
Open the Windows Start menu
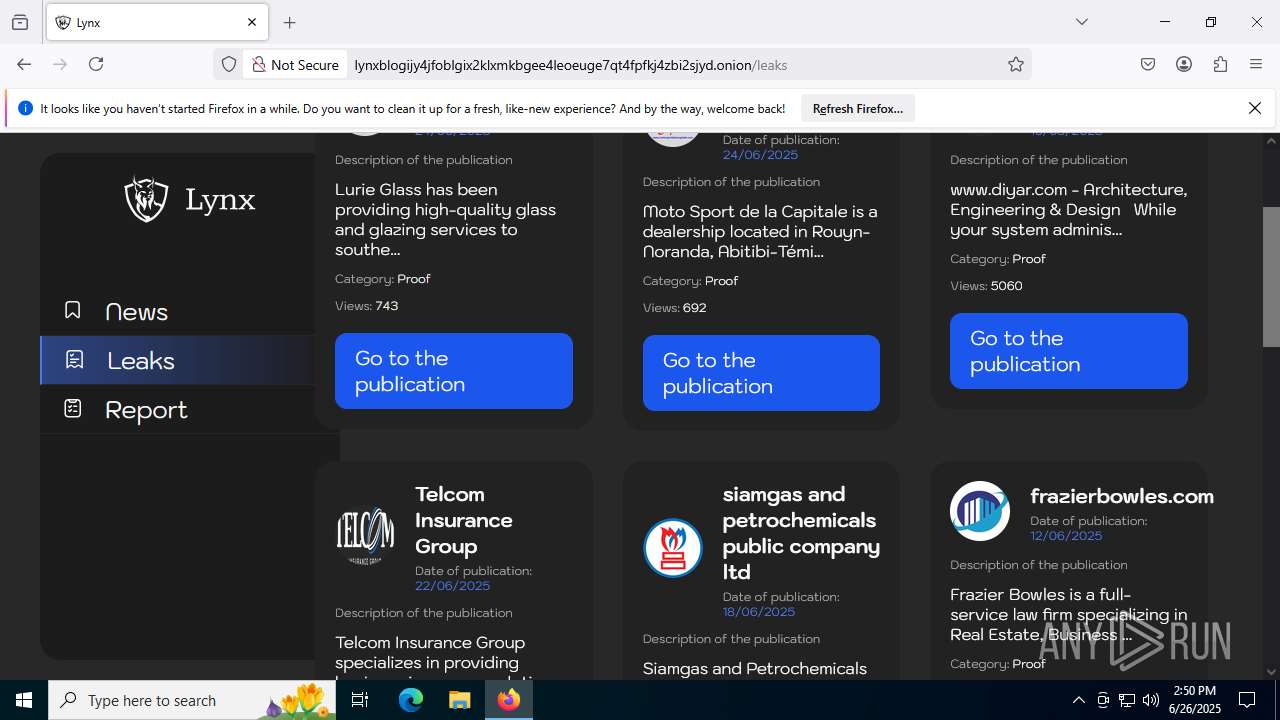[24, 700]
